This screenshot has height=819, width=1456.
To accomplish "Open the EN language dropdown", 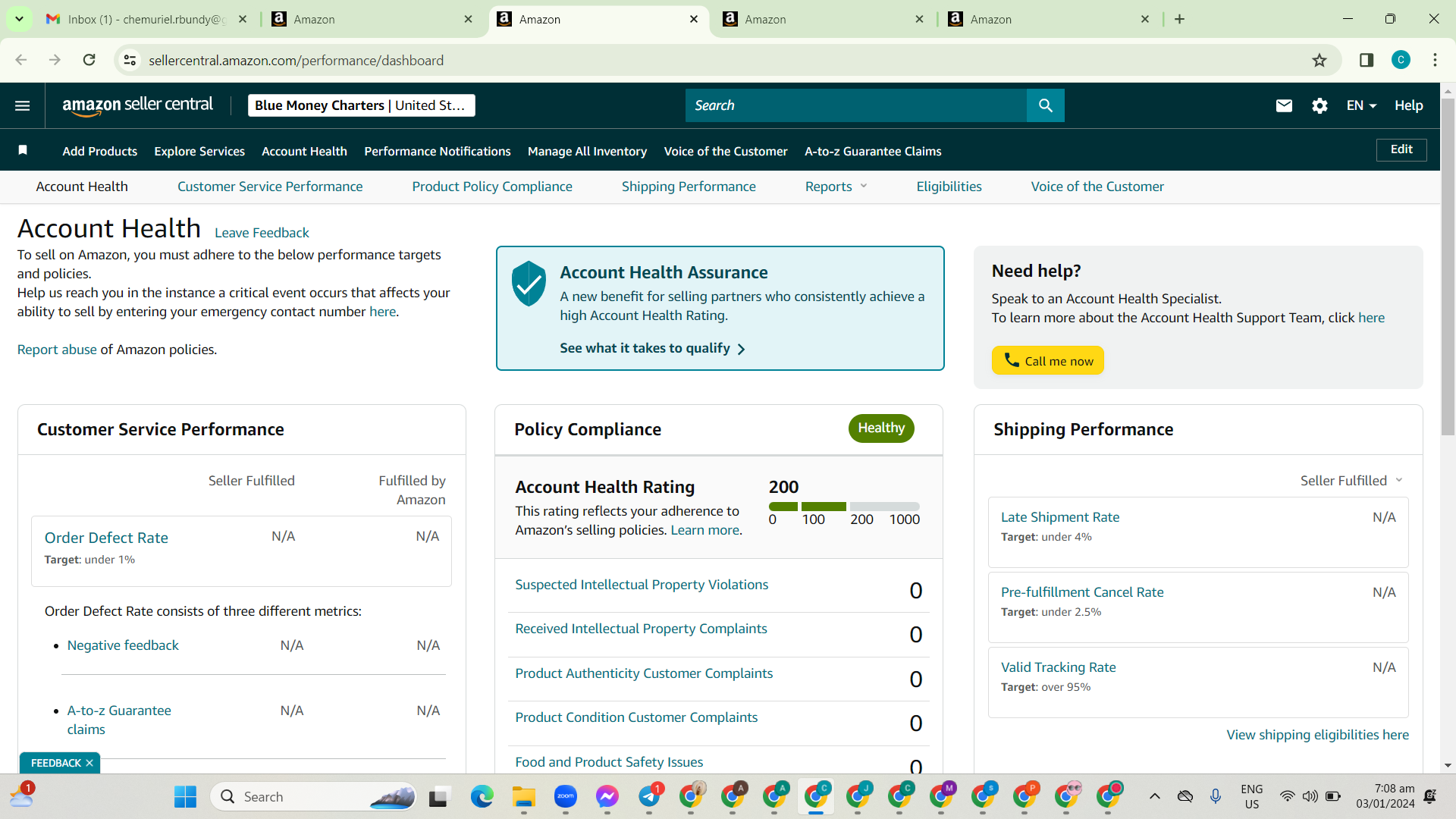I will coord(1361,105).
